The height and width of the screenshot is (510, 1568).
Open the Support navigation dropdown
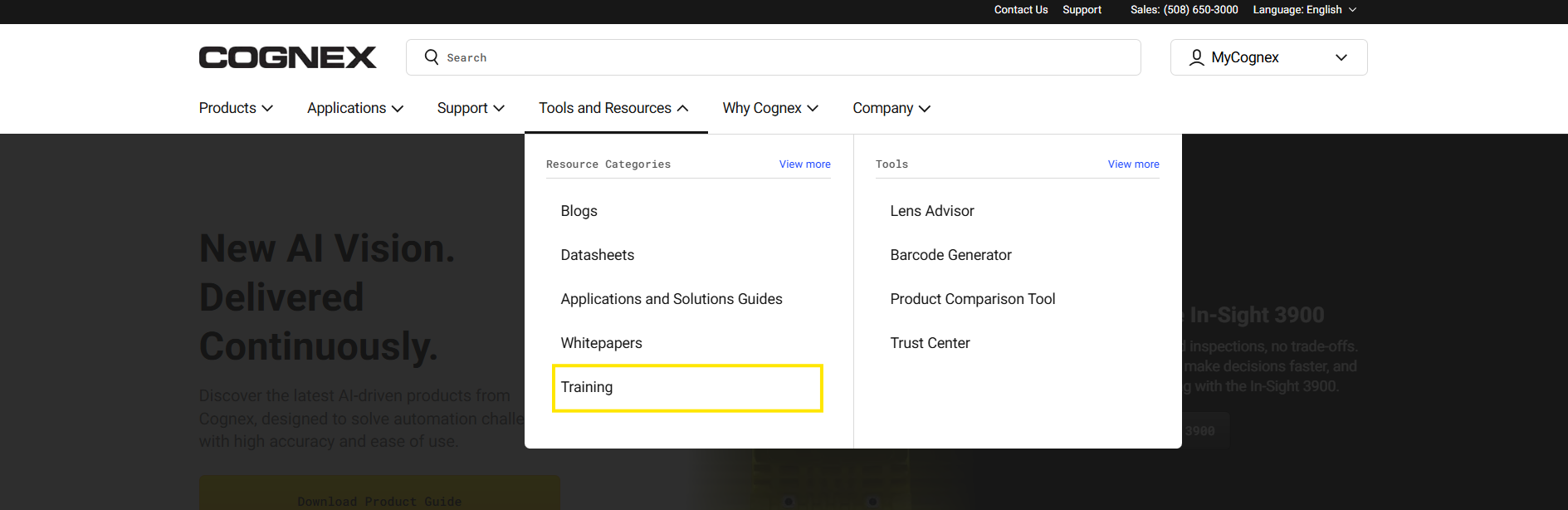(471, 108)
